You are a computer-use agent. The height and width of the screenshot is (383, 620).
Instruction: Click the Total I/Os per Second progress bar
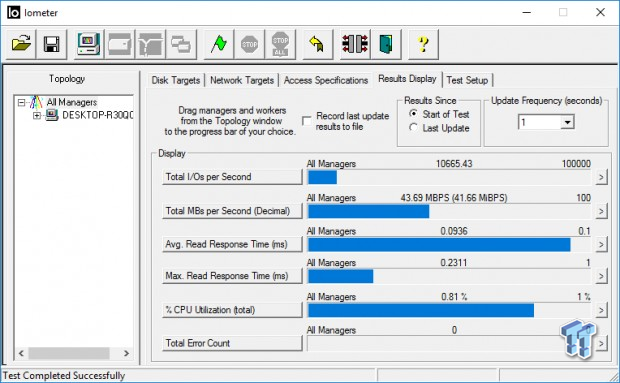[x=449, y=177]
